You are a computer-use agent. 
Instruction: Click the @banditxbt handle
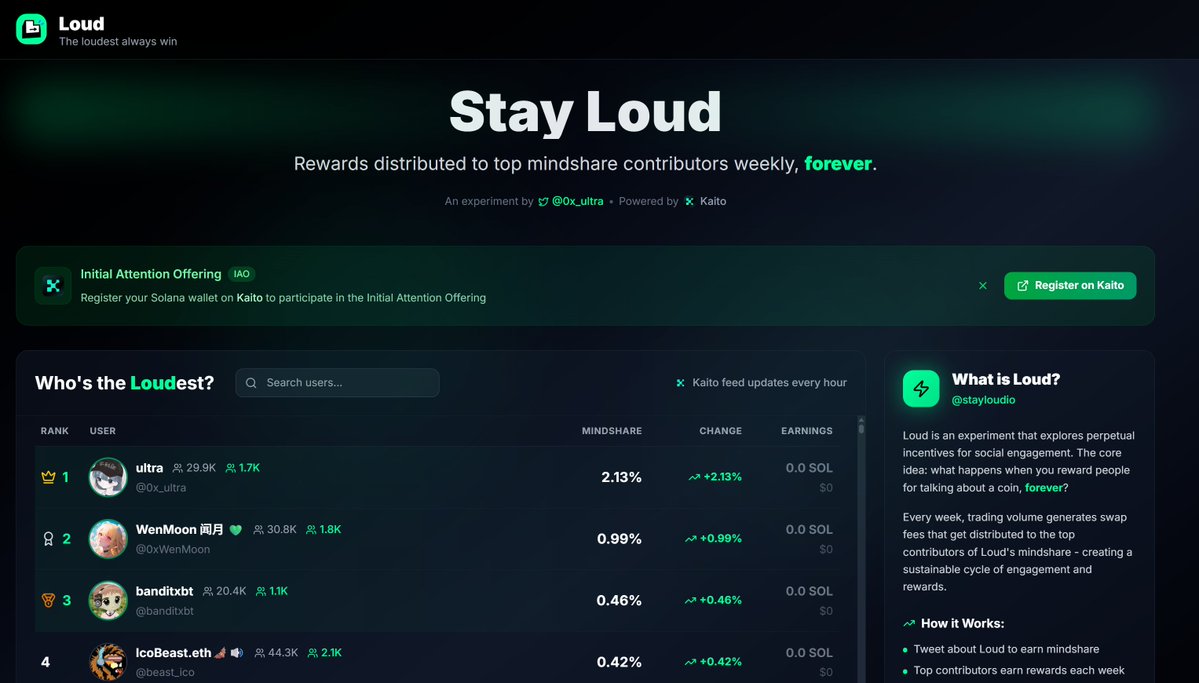(x=164, y=611)
